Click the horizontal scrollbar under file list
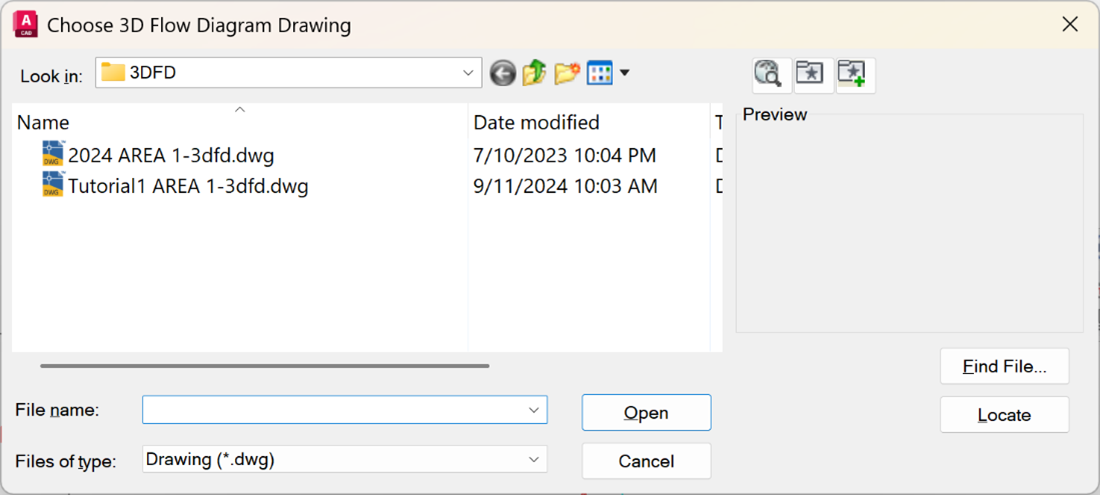Screen dimensions: 1100x495 click(x=265, y=366)
